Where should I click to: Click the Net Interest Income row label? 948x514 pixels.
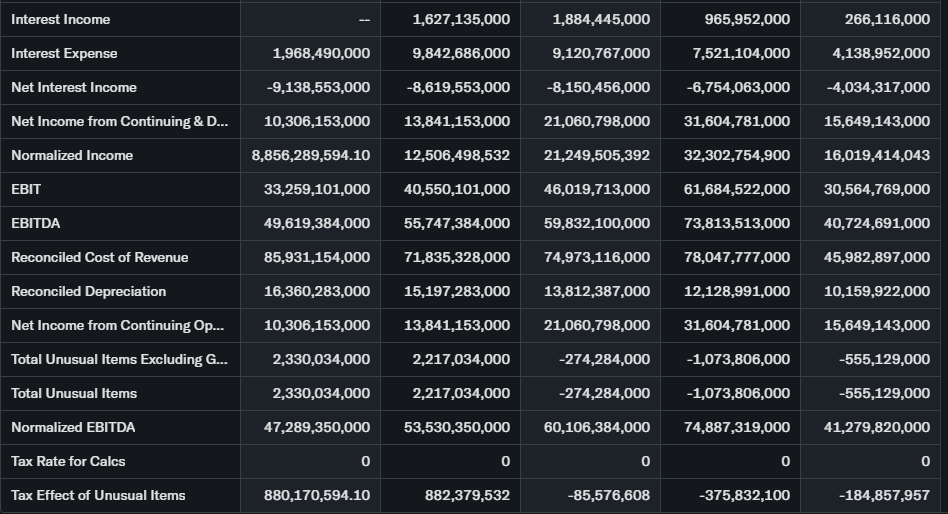(x=74, y=87)
